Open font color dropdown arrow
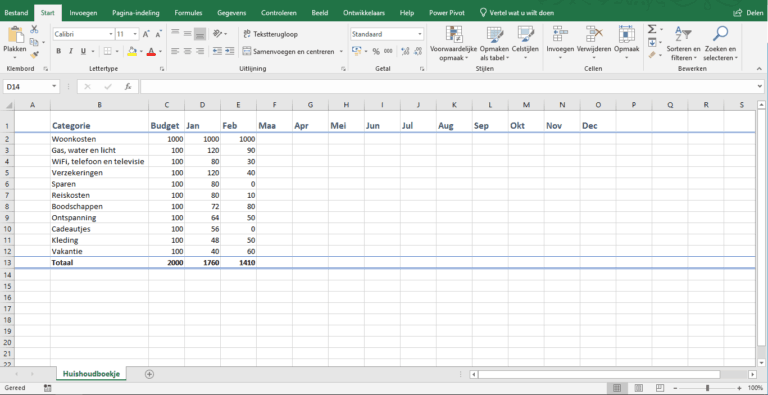Image resolution: width=768 pixels, height=395 pixels. tap(161, 51)
